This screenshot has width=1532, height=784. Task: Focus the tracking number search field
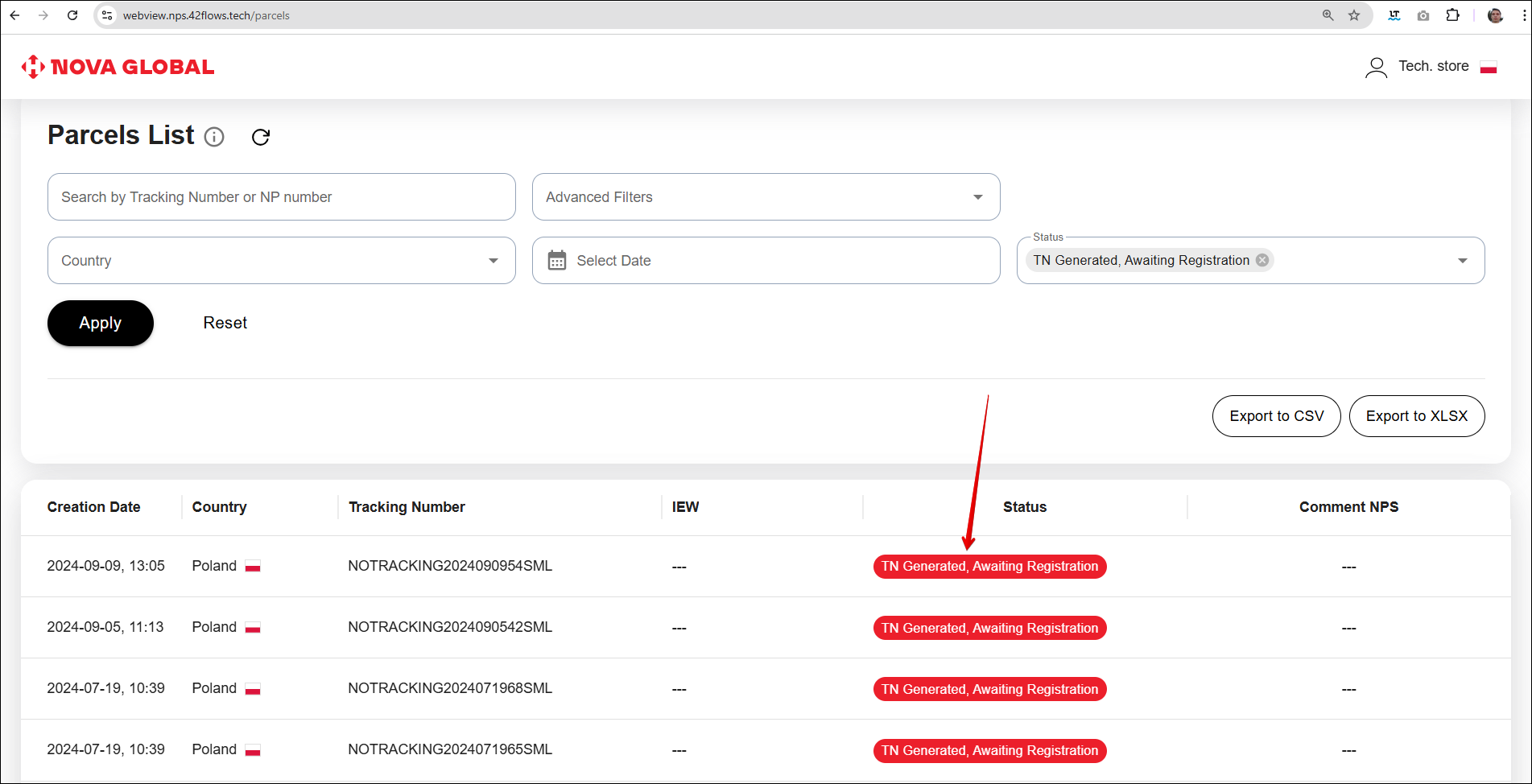point(282,197)
